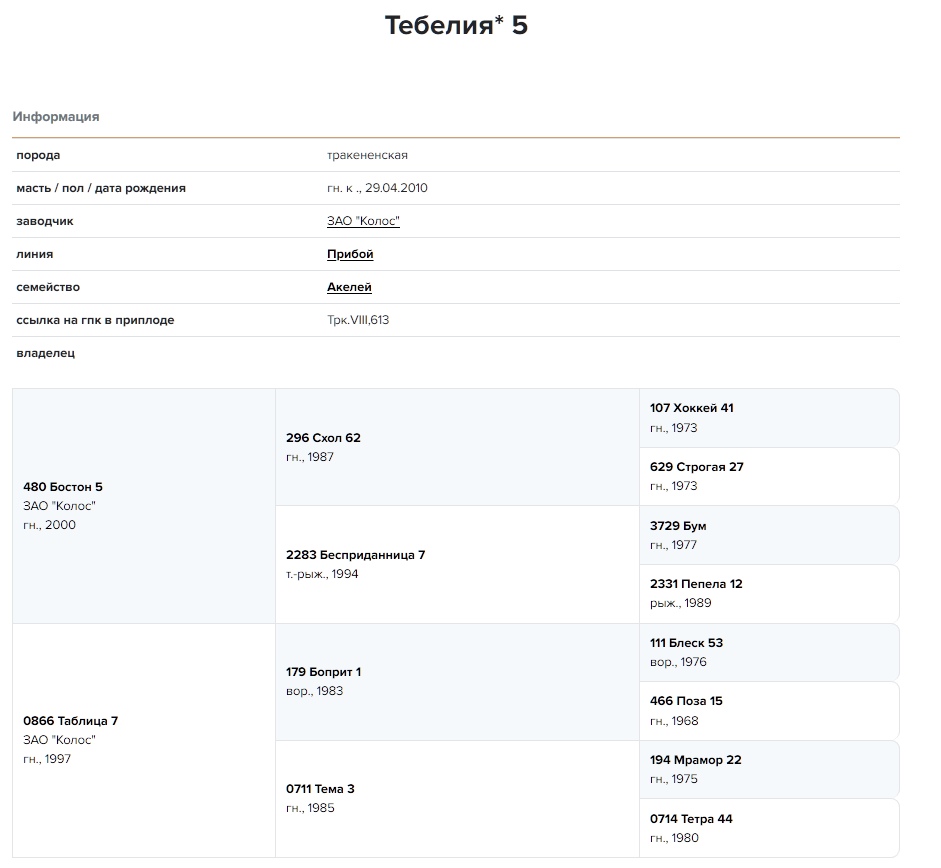The width and height of the screenshot is (941, 868).
Task: Open 194 Мрамор 22 entry
Action: pyautogui.click(x=695, y=760)
